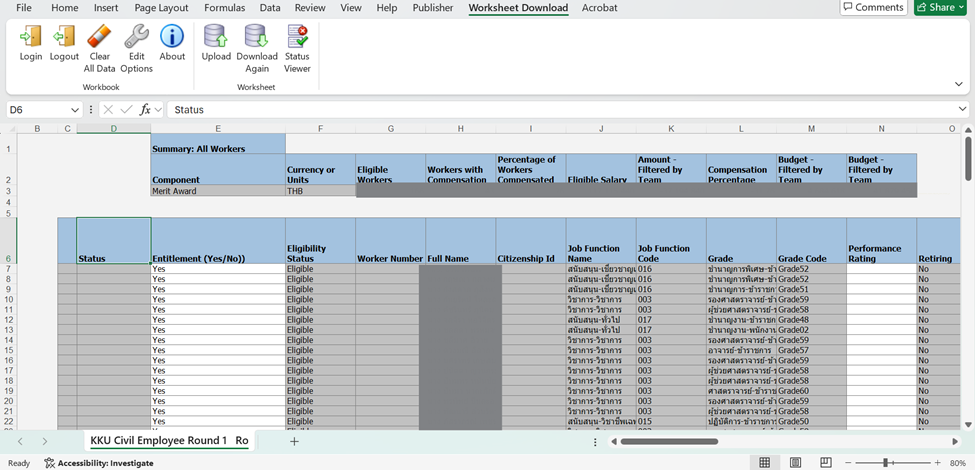Click the Comments button
This screenshot has height=470, width=975.
click(872, 8)
